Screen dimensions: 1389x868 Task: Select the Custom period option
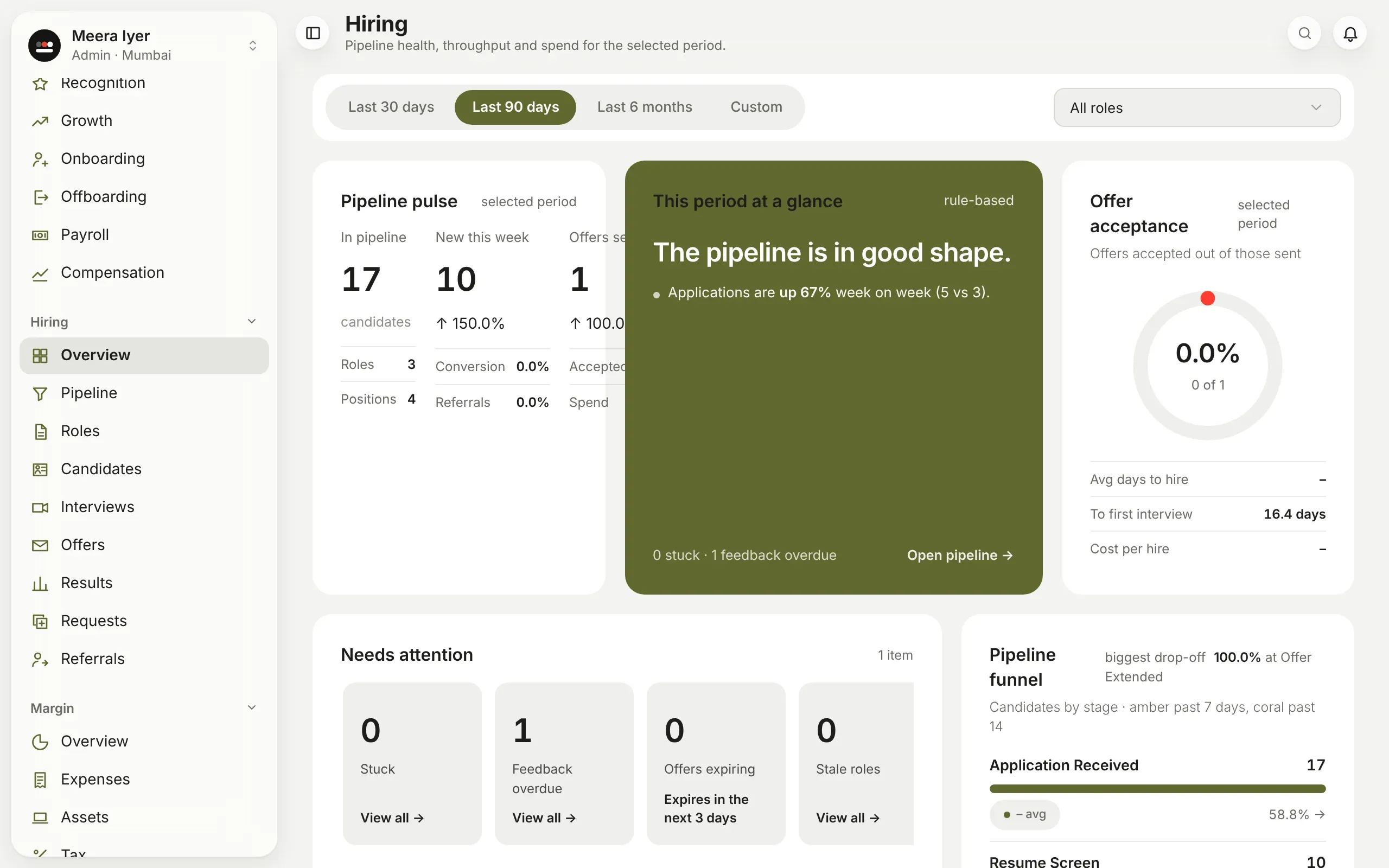coord(756,107)
